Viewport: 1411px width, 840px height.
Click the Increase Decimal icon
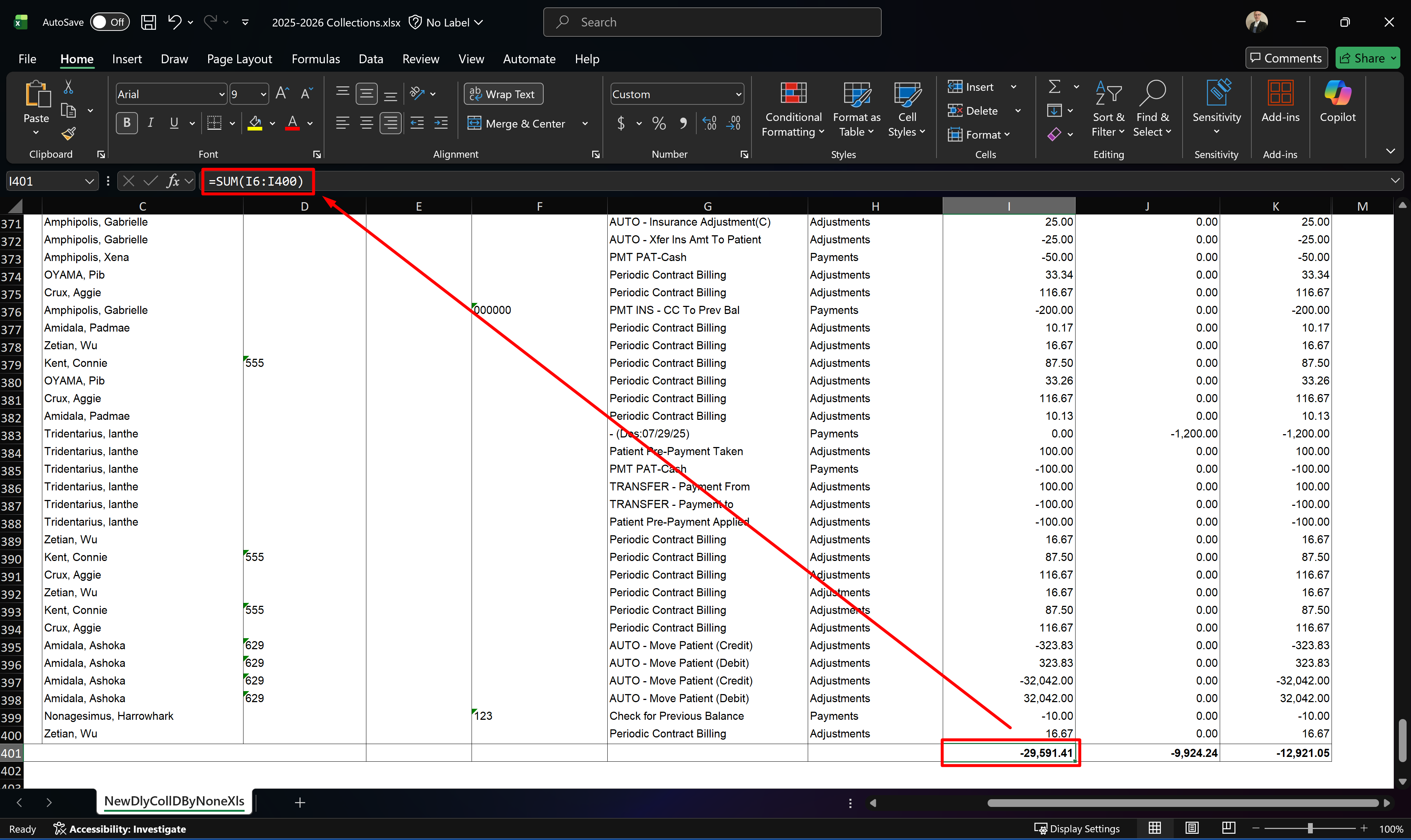point(710,123)
